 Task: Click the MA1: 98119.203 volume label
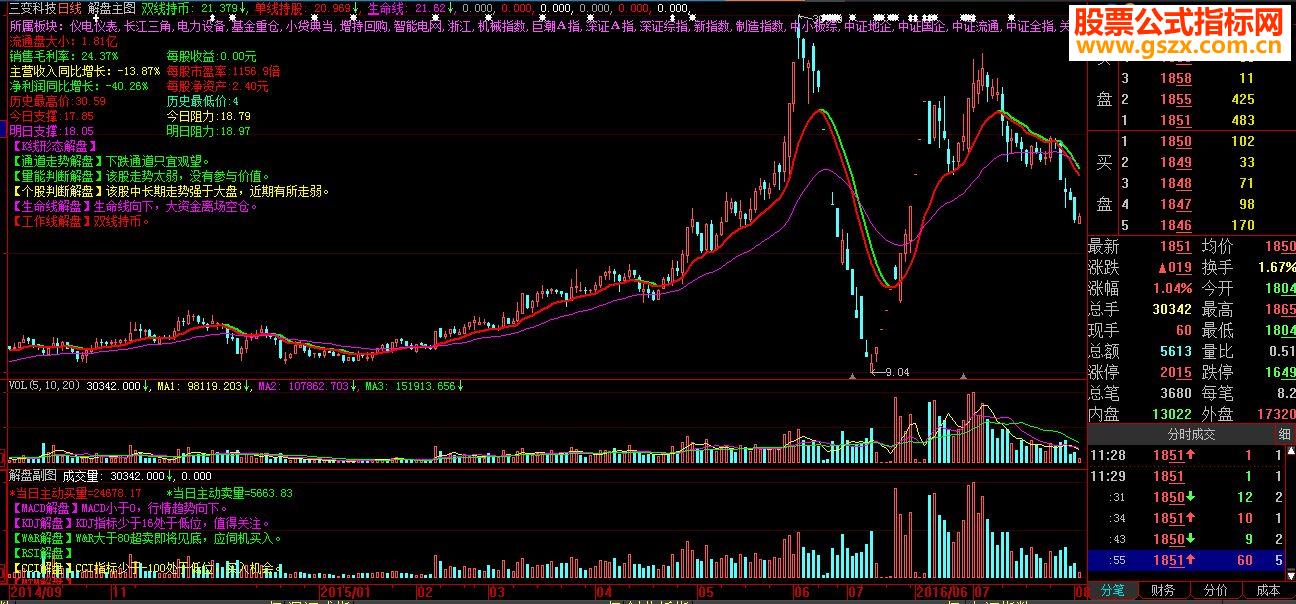pos(200,385)
